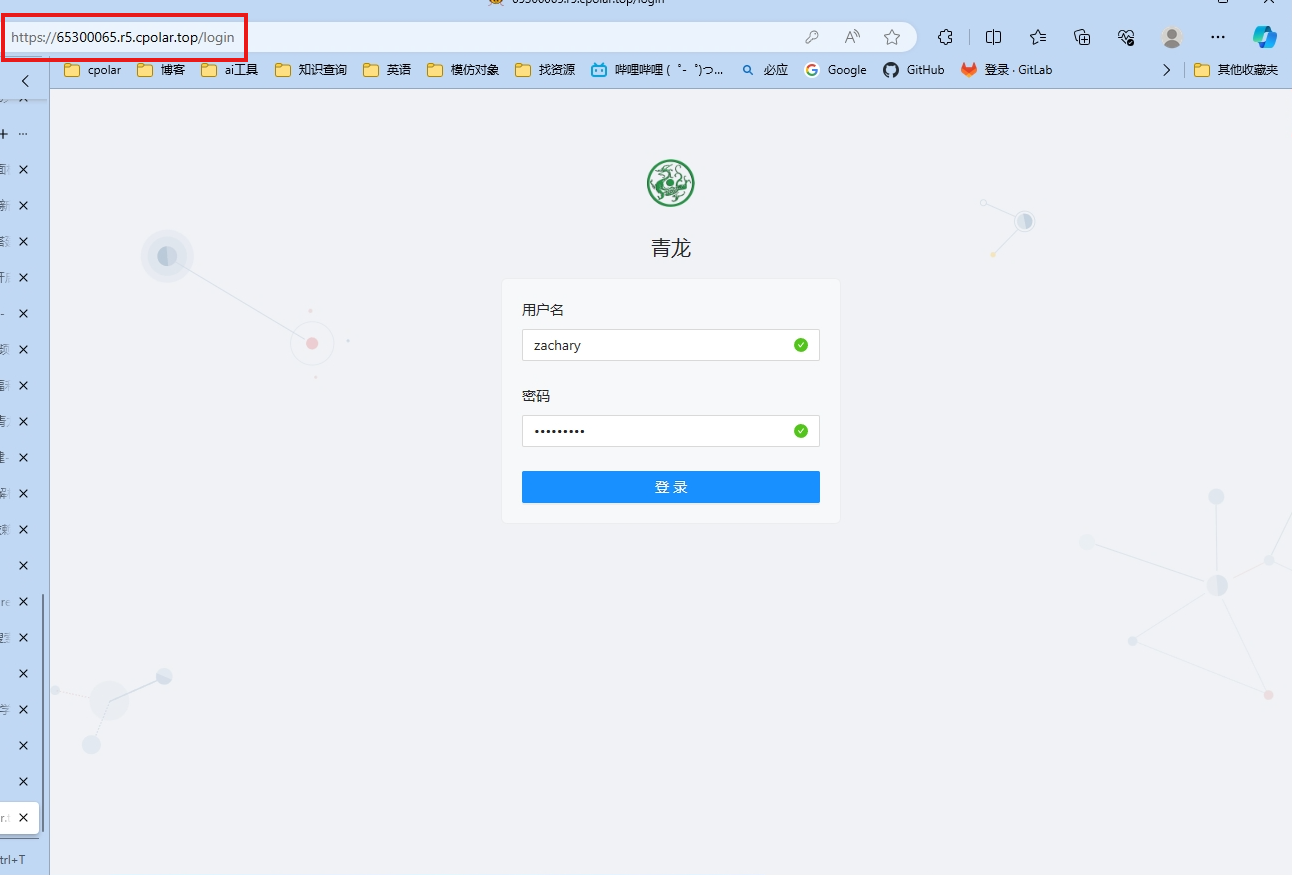The height and width of the screenshot is (875, 1292).
Task: Focus the 用户名 username input
Action: point(671,345)
